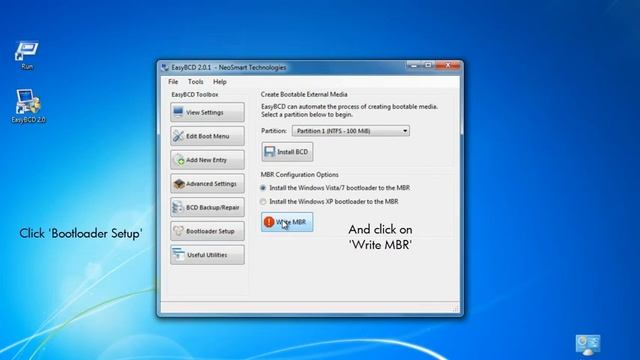The width and height of the screenshot is (640, 360).
Task: Expand the Partition dropdown list
Action: [405, 131]
